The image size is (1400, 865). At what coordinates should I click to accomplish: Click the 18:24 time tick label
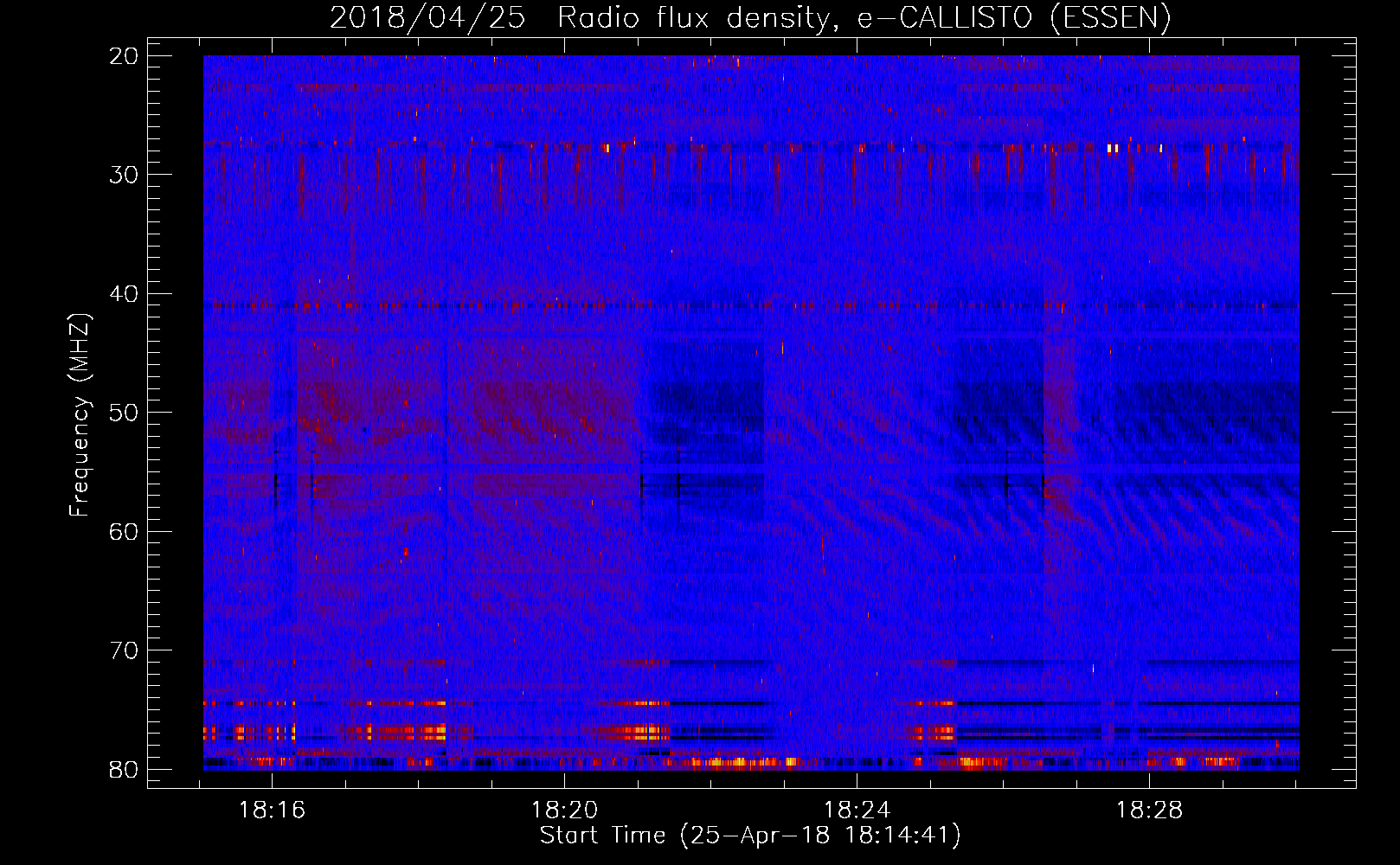[x=857, y=811]
